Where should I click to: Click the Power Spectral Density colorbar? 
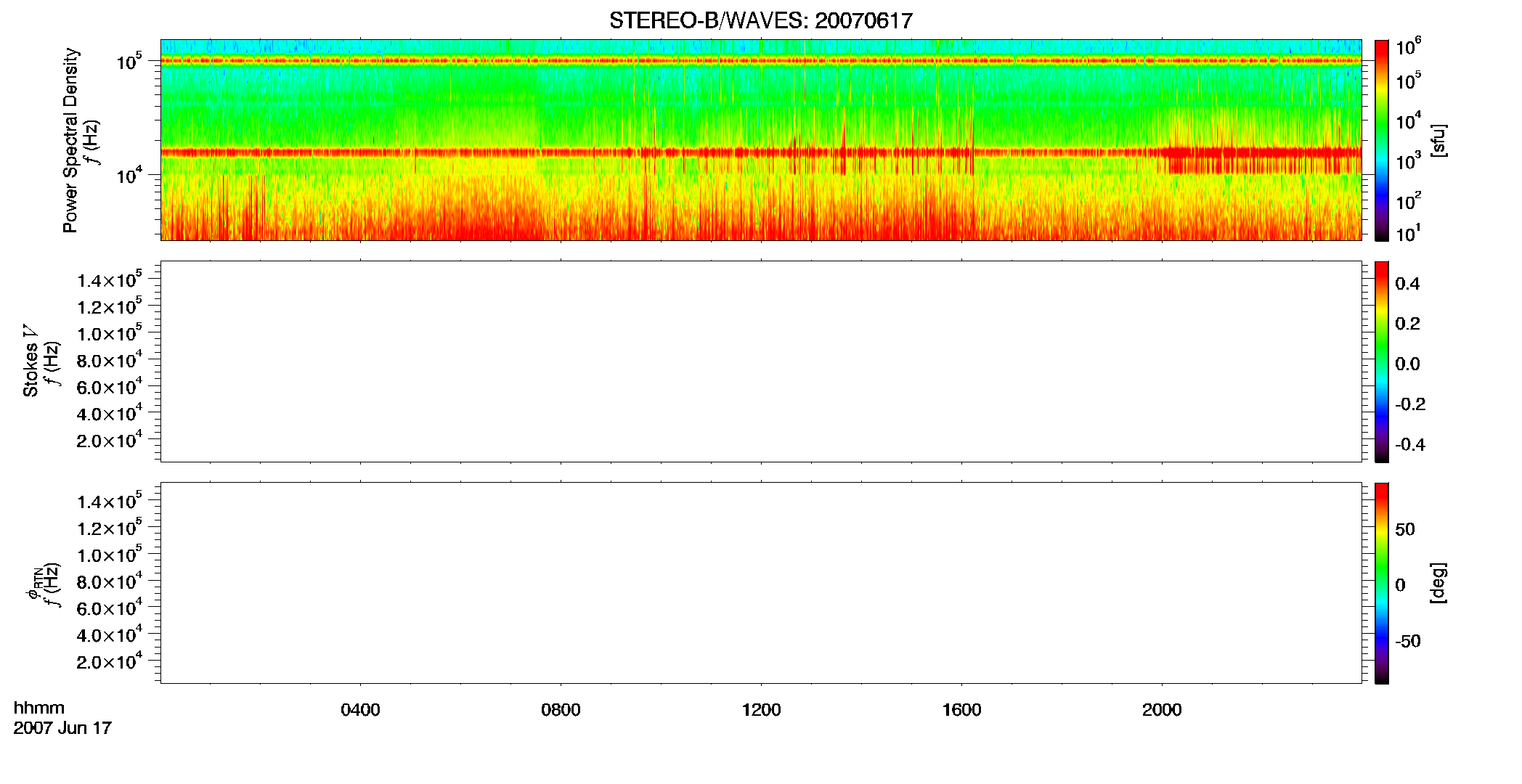pyautogui.click(x=1381, y=140)
